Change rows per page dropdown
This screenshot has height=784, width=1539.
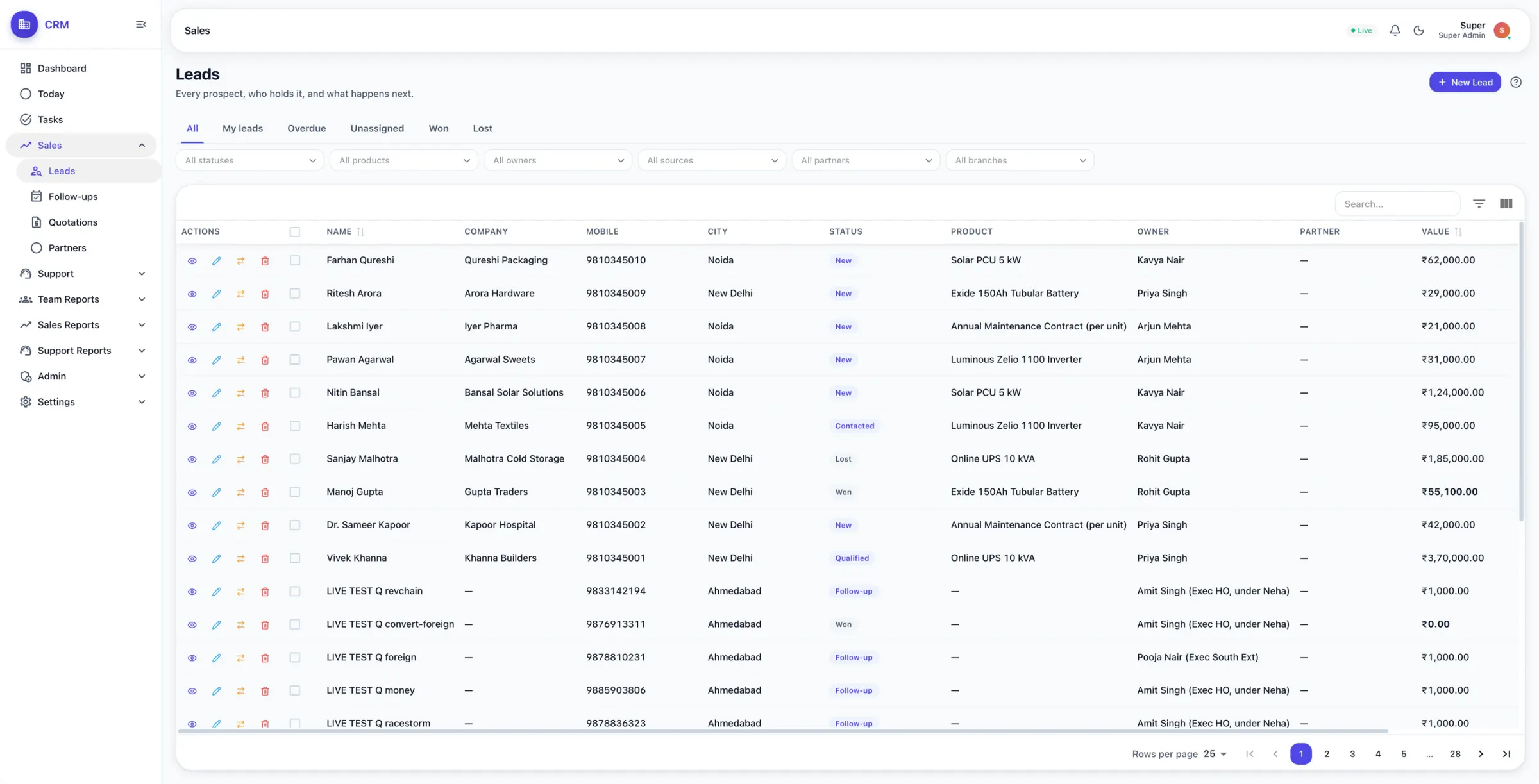(x=1215, y=754)
